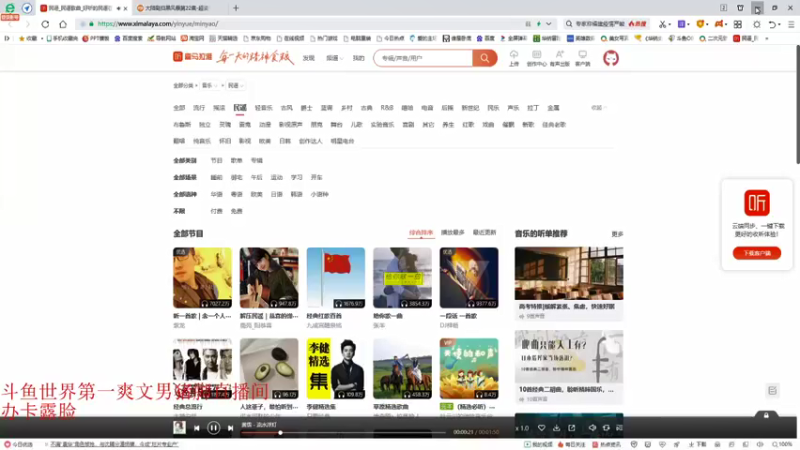Click the red 下载客户端 download button
The height and width of the screenshot is (450, 800).
pos(757,253)
